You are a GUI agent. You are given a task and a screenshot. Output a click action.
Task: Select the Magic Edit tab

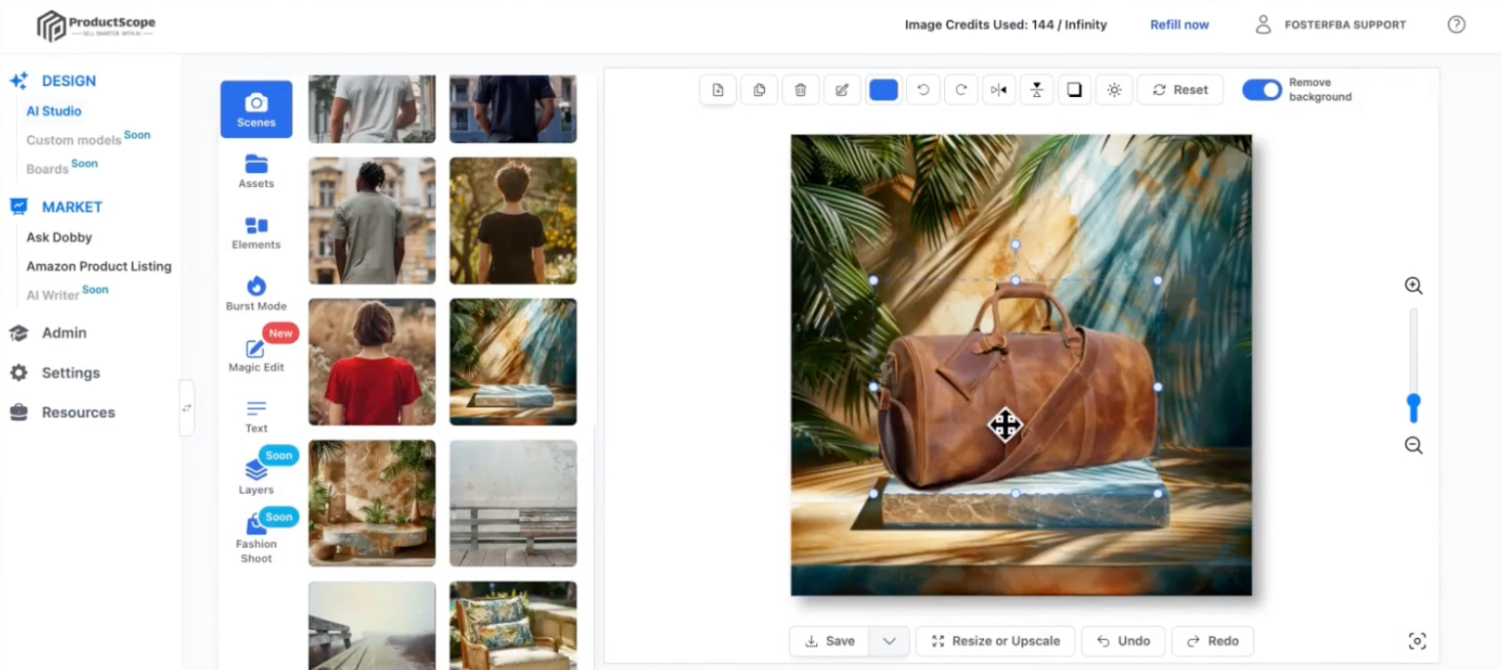pos(256,355)
